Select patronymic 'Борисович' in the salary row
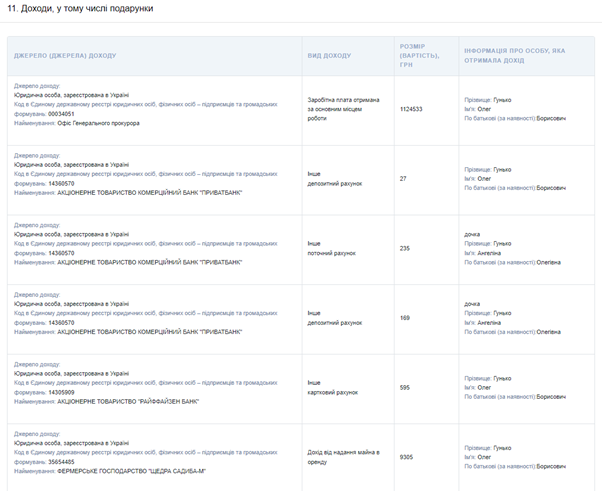Screen dimensions: 602x491 tap(551, 118)
